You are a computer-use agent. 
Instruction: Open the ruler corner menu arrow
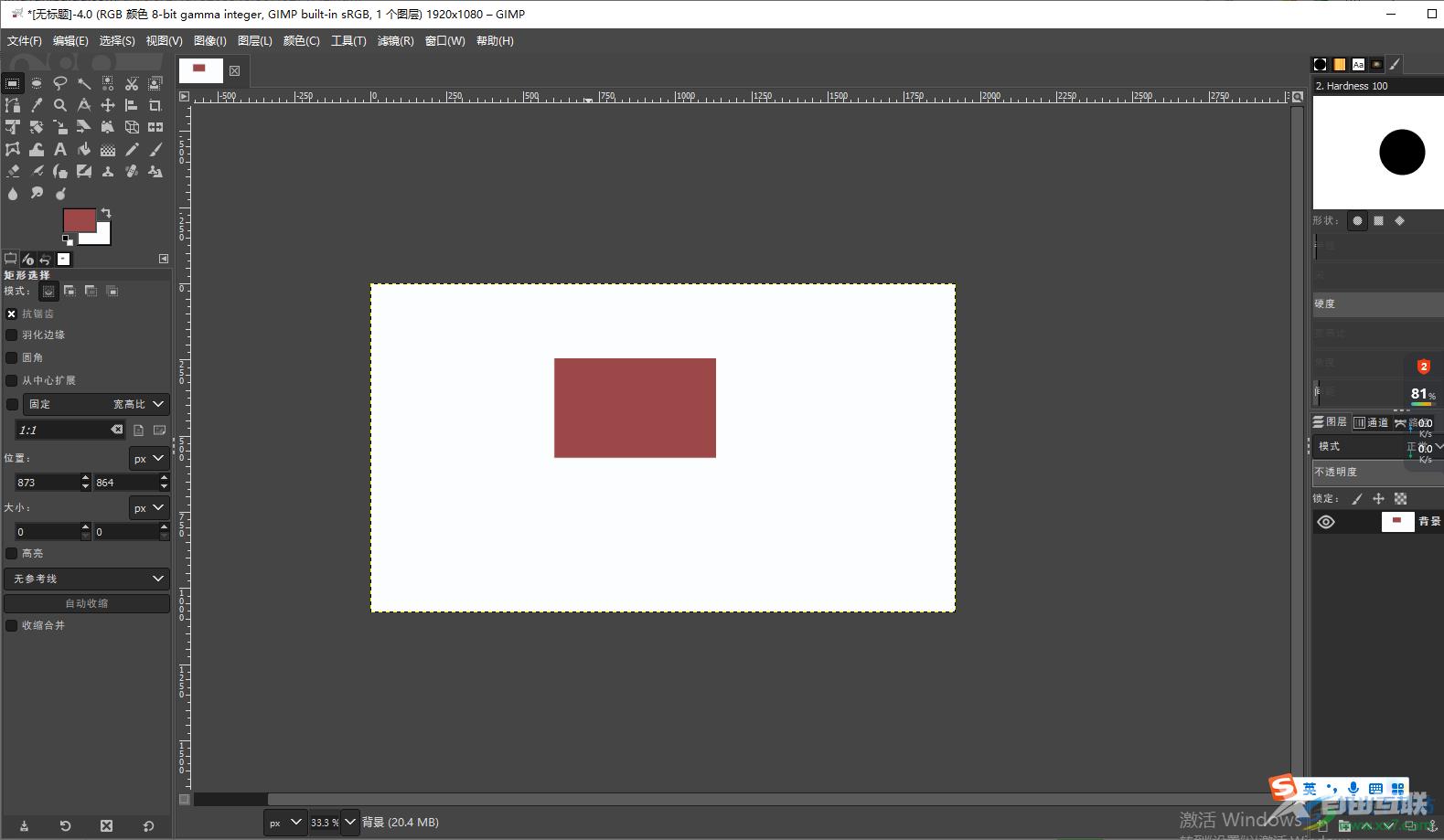tap(184, 96)
